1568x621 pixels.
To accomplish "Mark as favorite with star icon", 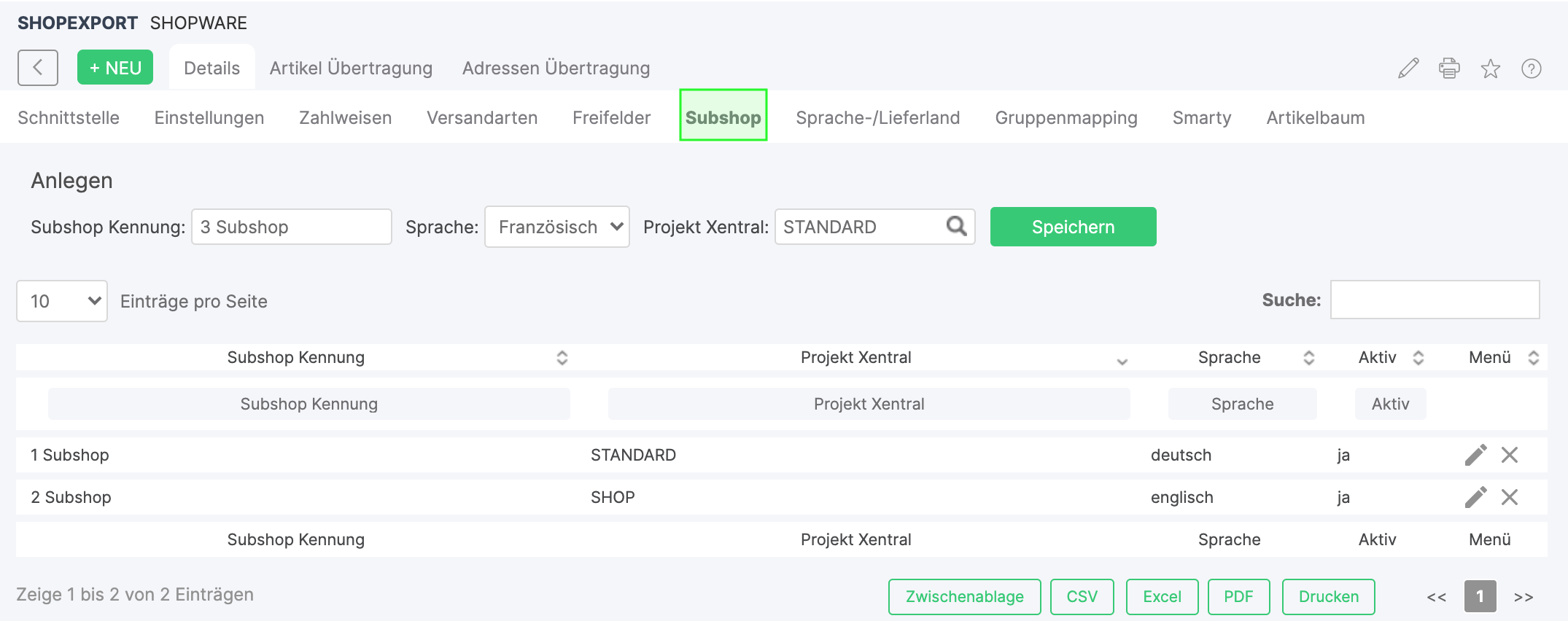I will [1490, 69].
